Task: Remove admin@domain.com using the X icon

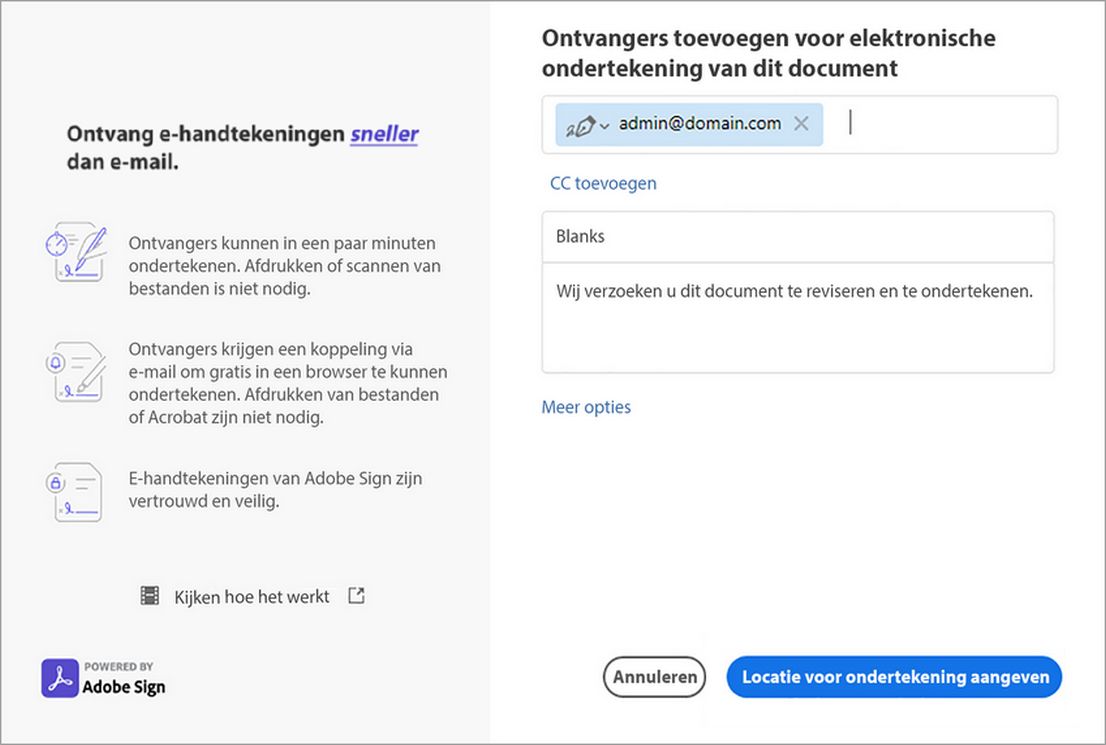Action: pos(801,123)
